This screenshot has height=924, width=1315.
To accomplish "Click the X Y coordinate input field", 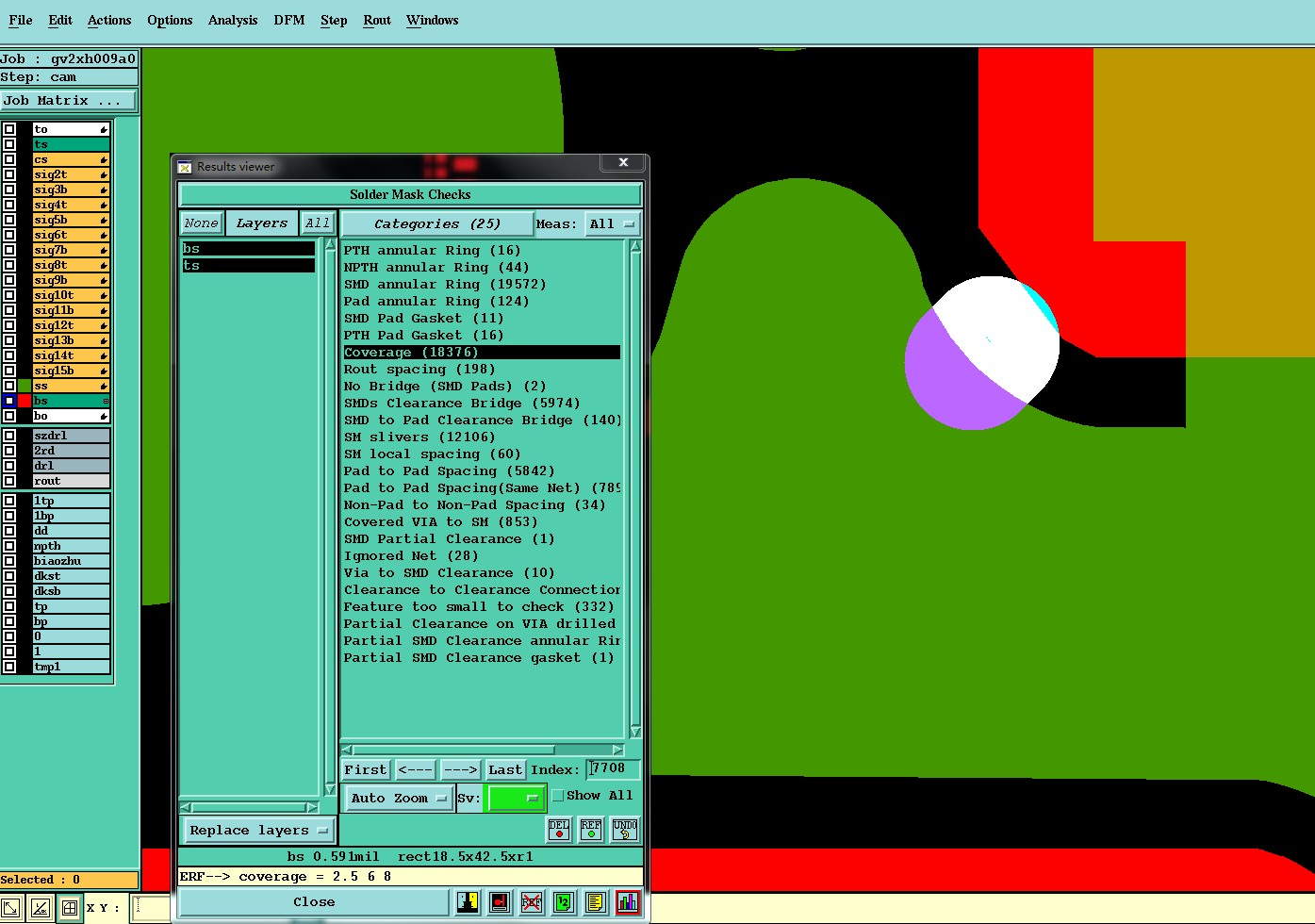I will coord(151,908).
